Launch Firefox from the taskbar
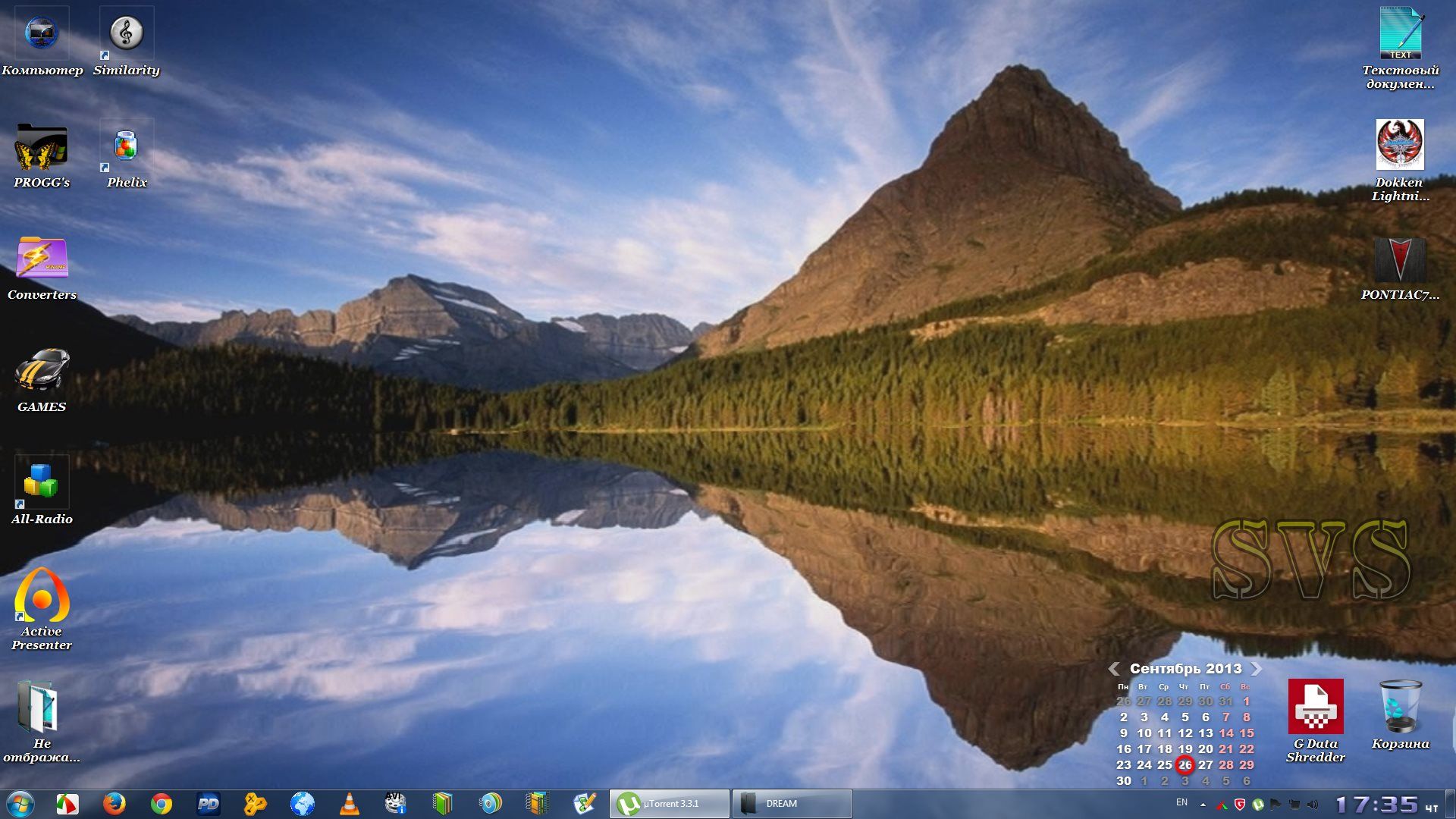The height and width of the screenshot is (819, 1456). point(115,804)
